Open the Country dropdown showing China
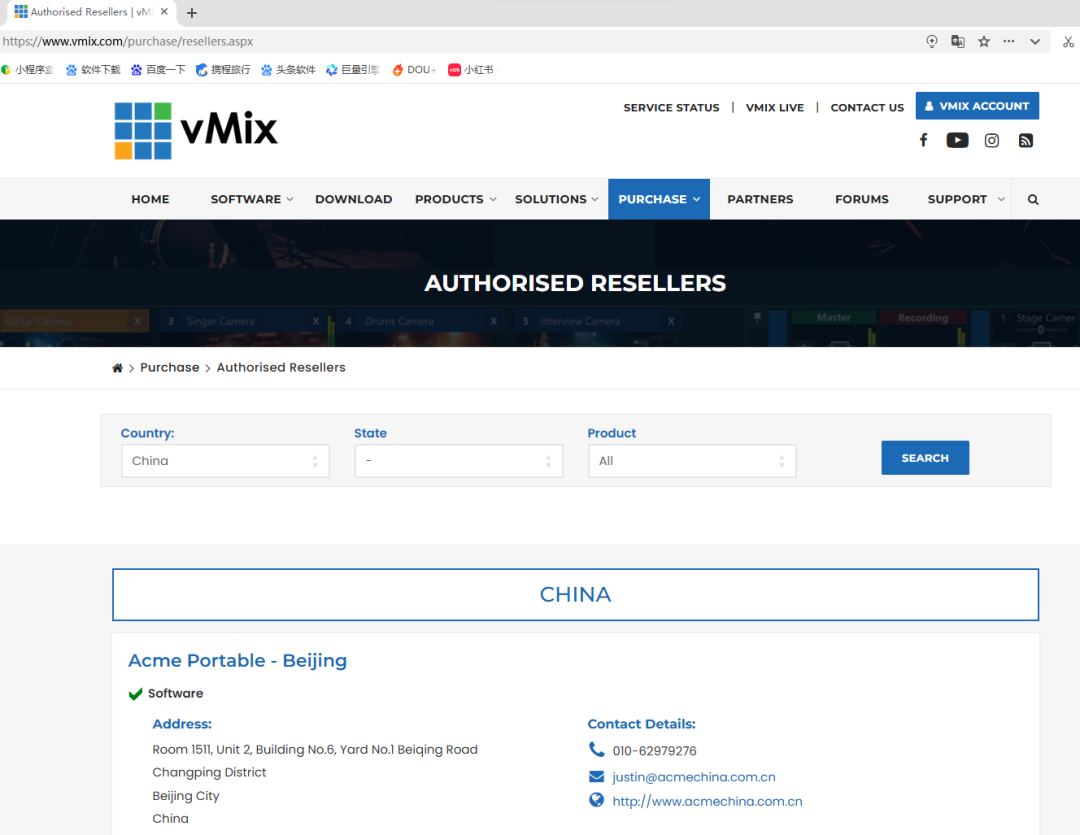This screenshot has height=835, width=1080. (x=225, y=461)
